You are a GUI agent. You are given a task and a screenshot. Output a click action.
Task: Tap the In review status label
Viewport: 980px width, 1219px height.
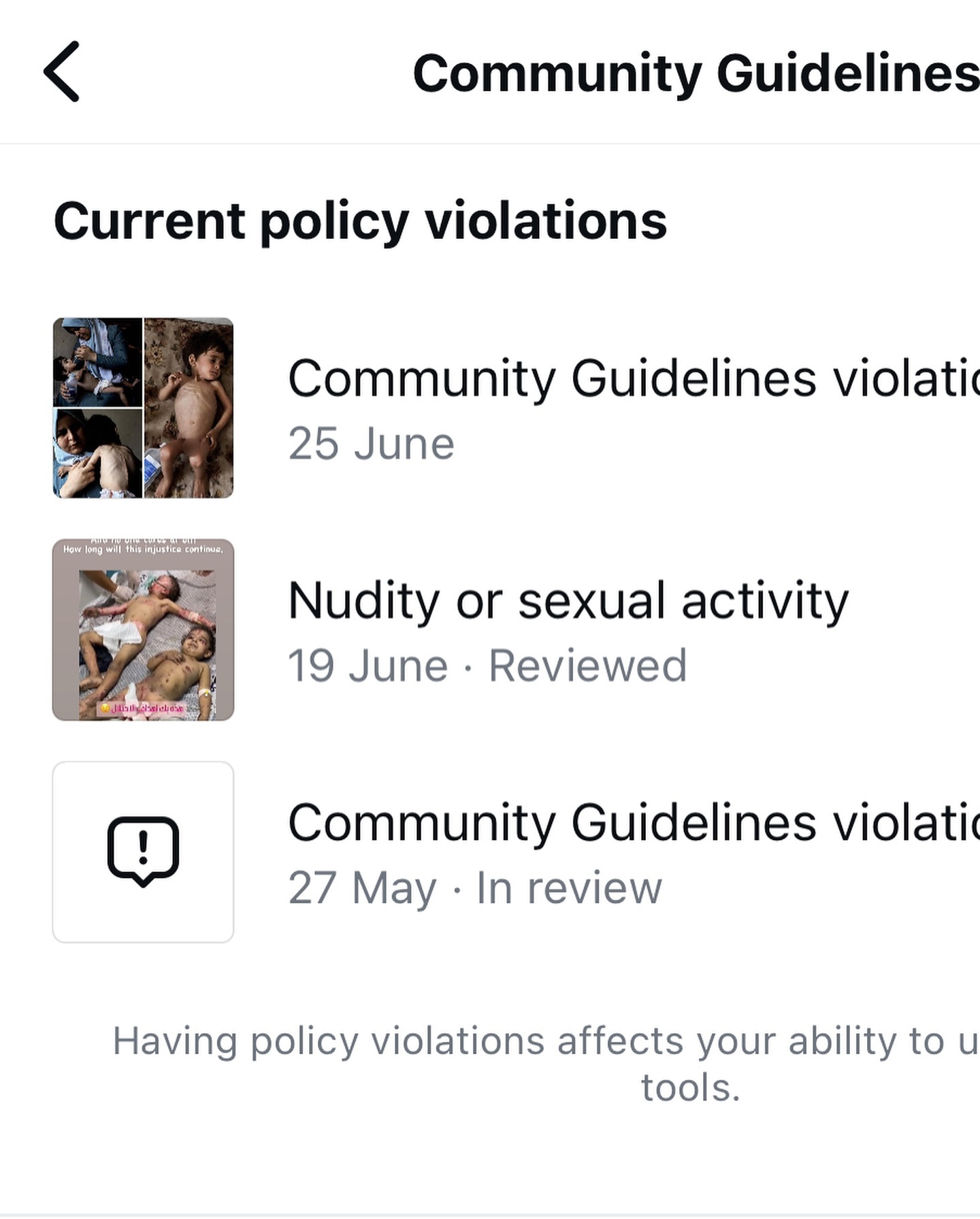(x=569, y=888)
